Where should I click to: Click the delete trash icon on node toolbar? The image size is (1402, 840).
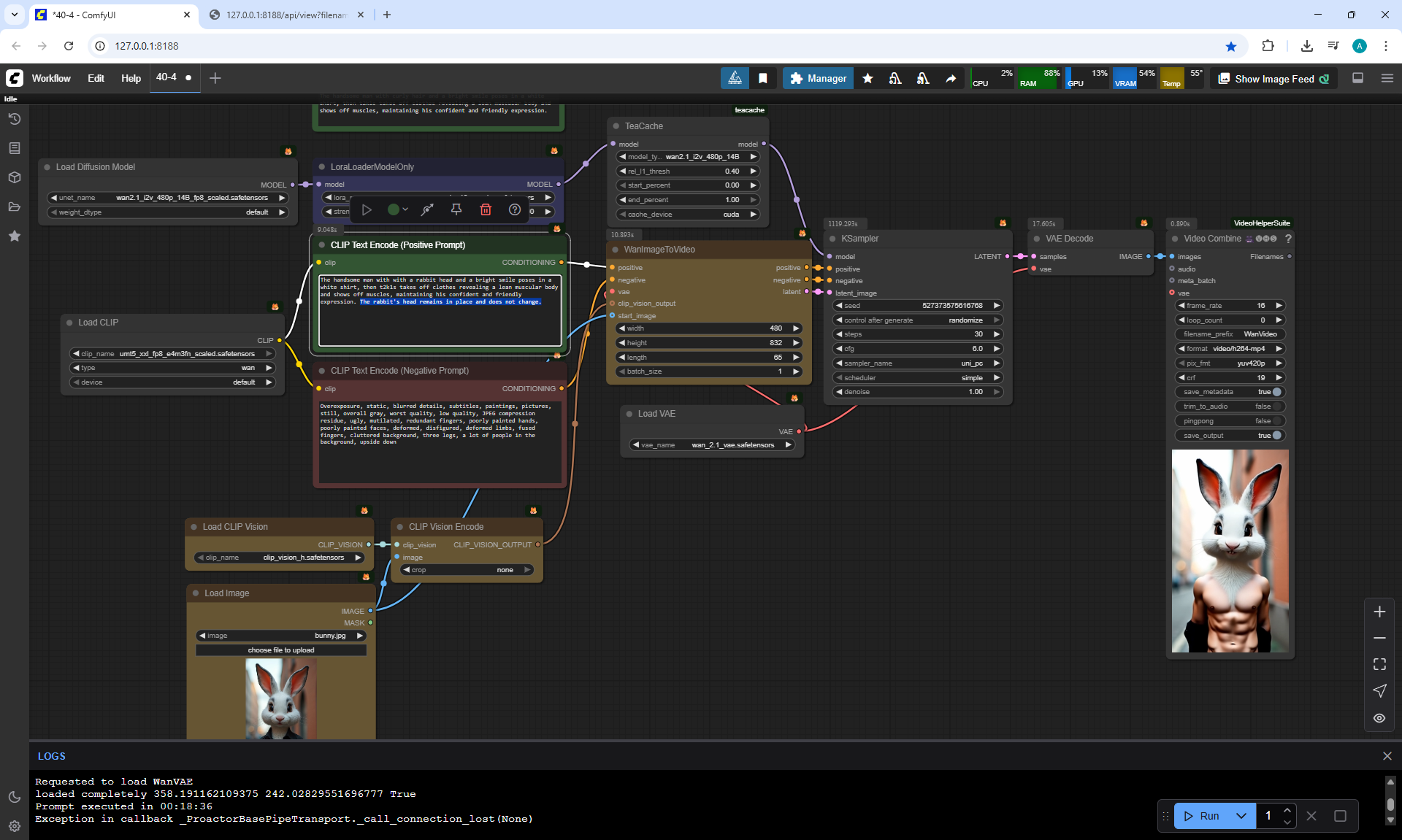pos(486,210)
